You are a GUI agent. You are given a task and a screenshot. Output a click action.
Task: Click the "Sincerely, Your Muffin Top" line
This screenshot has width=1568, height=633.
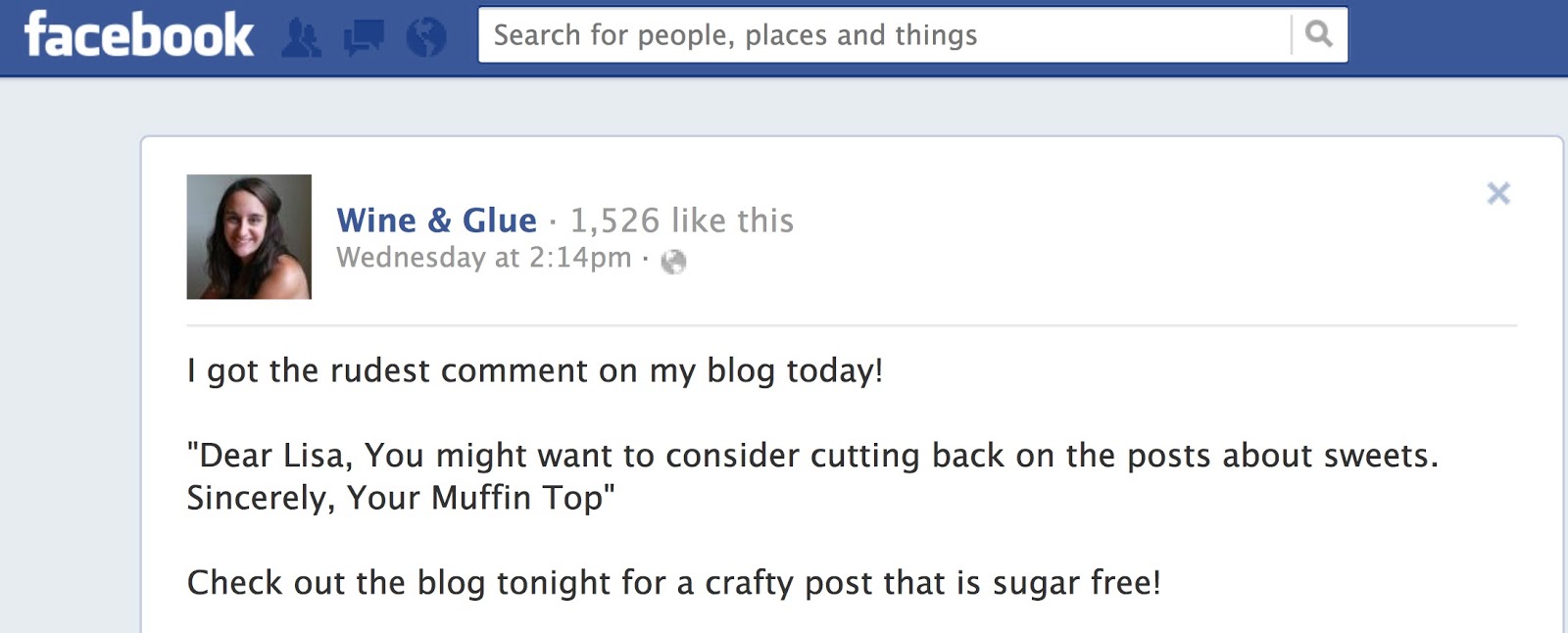(x=400, y=498)
